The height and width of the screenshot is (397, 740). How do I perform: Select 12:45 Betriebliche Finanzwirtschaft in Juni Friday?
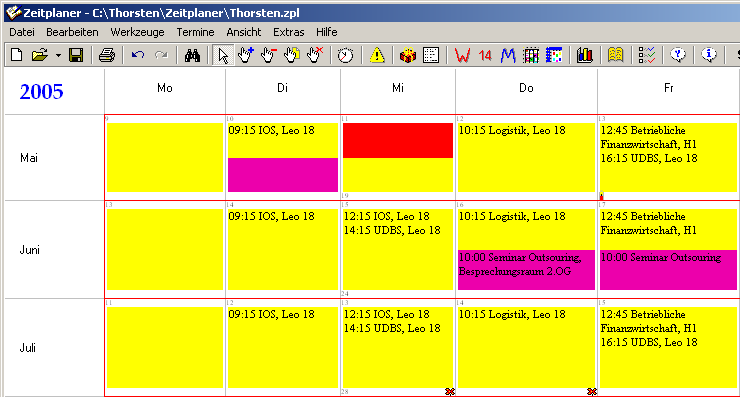point(649,223)
